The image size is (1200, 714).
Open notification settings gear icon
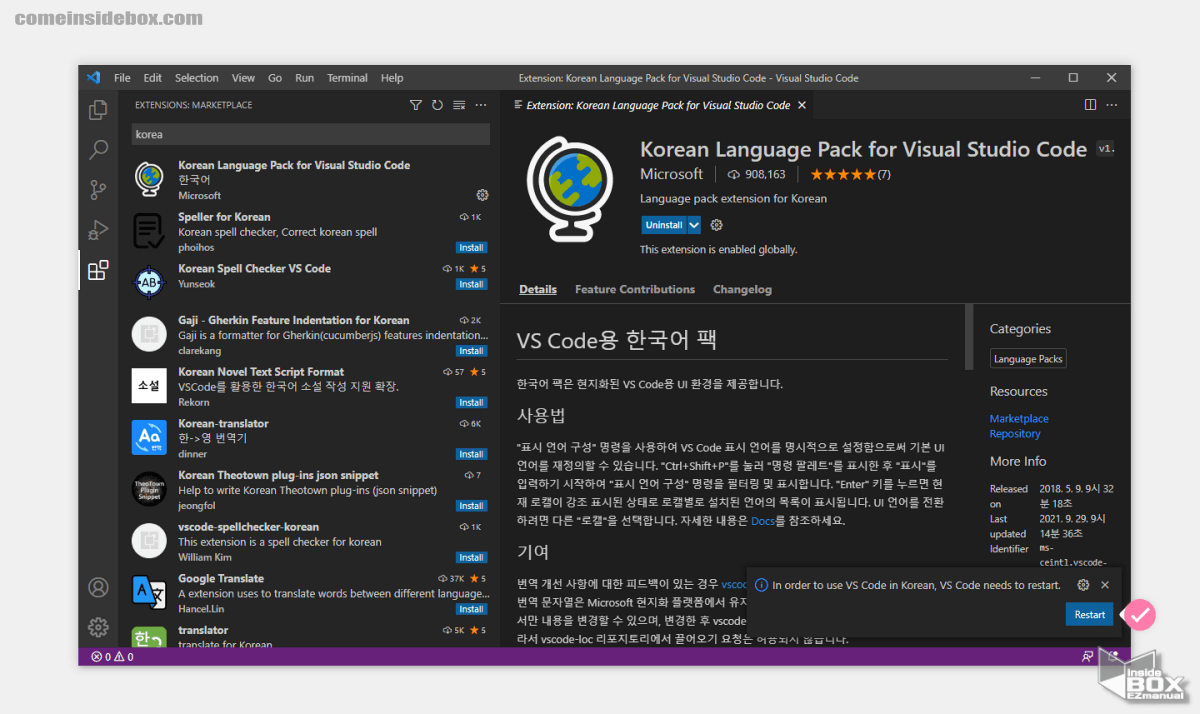pyautogui.click(x=1083, y=585)
